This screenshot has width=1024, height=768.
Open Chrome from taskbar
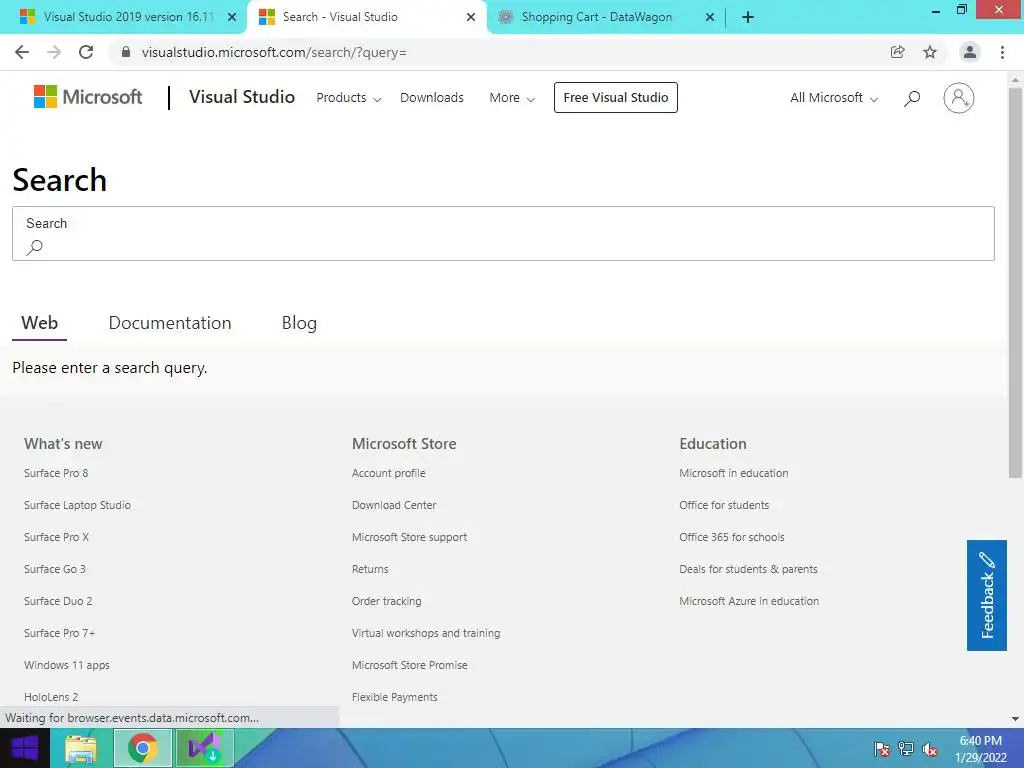tap(142, 748)
